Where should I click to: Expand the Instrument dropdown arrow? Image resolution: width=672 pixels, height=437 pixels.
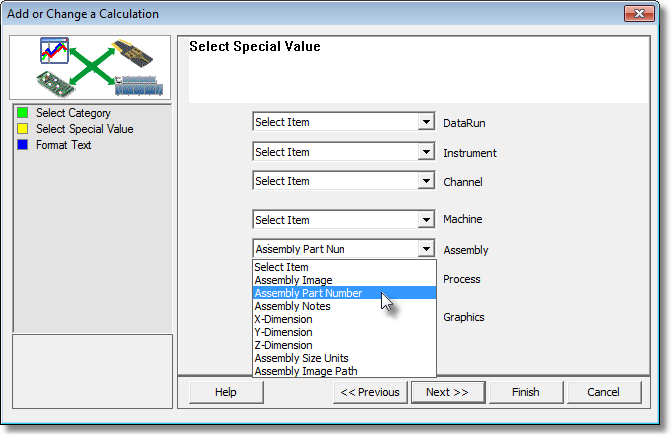[426, 152]
